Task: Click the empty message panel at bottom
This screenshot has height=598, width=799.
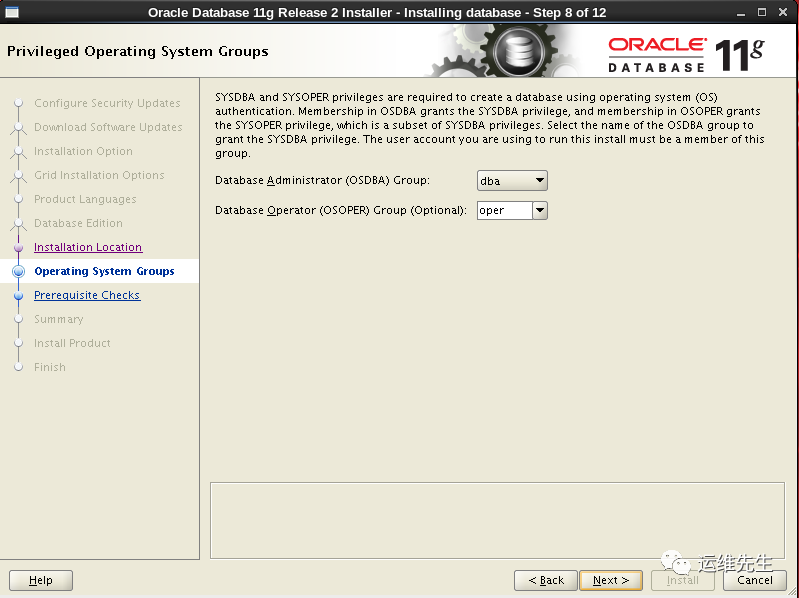Action: click(x=497, y=520)
